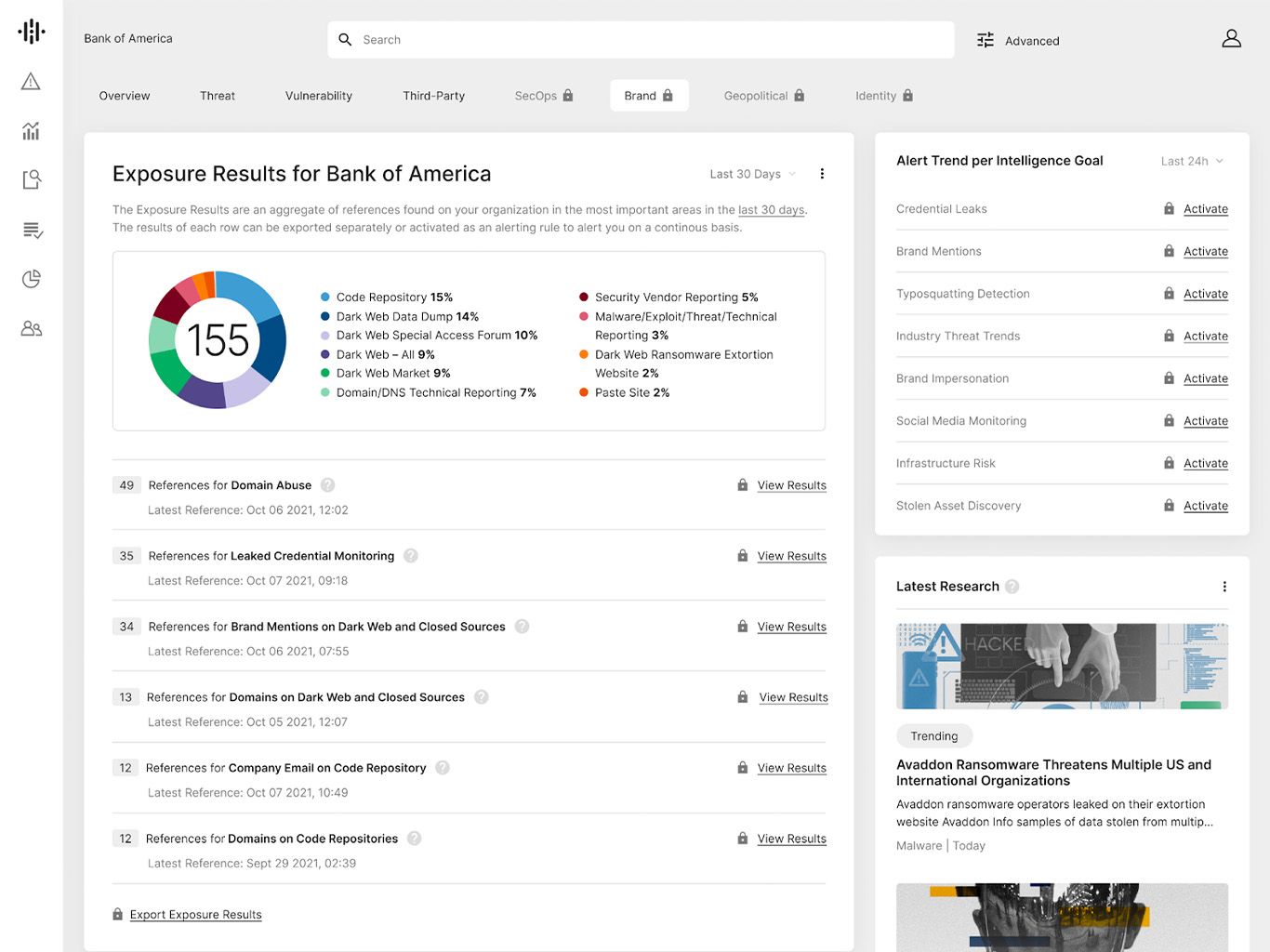
Task: Open the alerts triangle sidebar icon
Action: tap(31, 82)
